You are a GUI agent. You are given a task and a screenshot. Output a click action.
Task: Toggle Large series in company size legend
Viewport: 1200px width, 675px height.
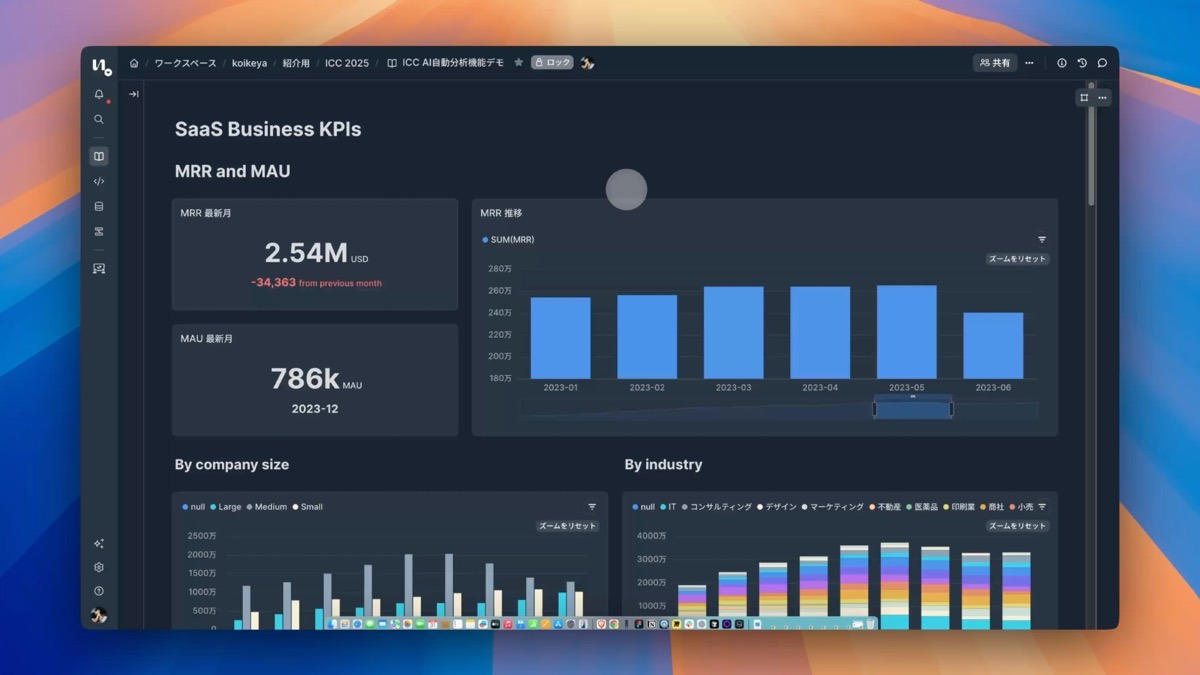tap(225, 507)
